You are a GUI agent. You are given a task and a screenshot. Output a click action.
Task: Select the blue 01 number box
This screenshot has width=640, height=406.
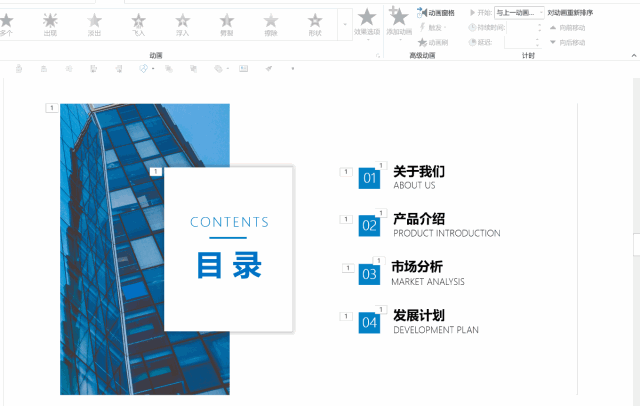pos(369,178)
